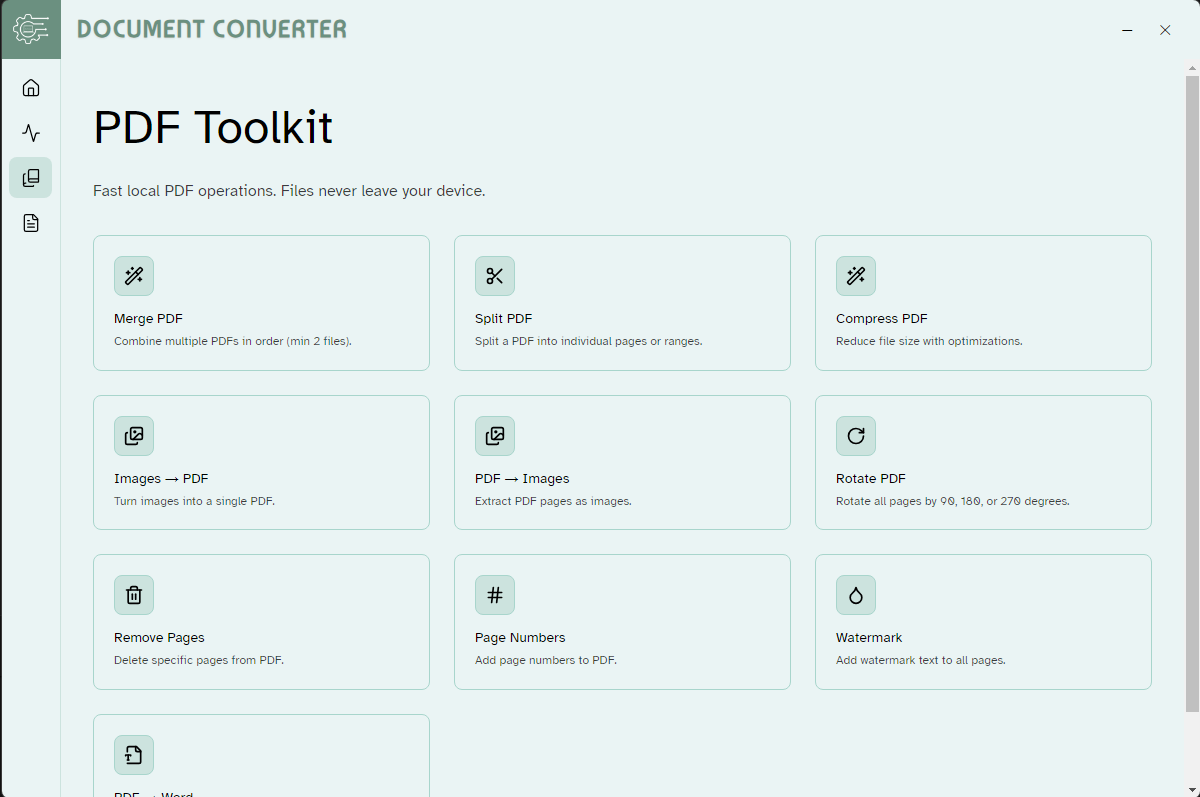Open the Merge PDF card title
1200x797 pixels.
click(x=148, y=319)
